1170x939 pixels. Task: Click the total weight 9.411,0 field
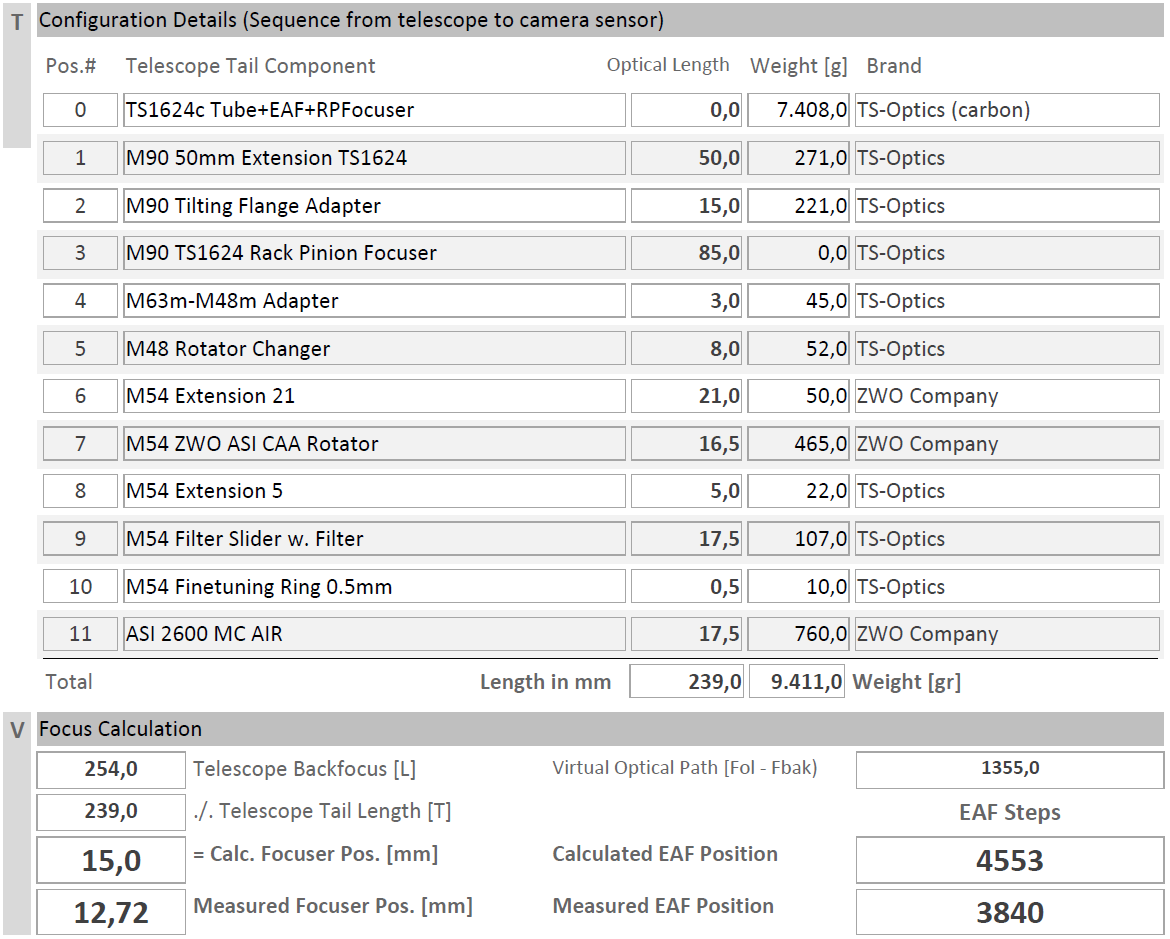click(x=797, y=681)
